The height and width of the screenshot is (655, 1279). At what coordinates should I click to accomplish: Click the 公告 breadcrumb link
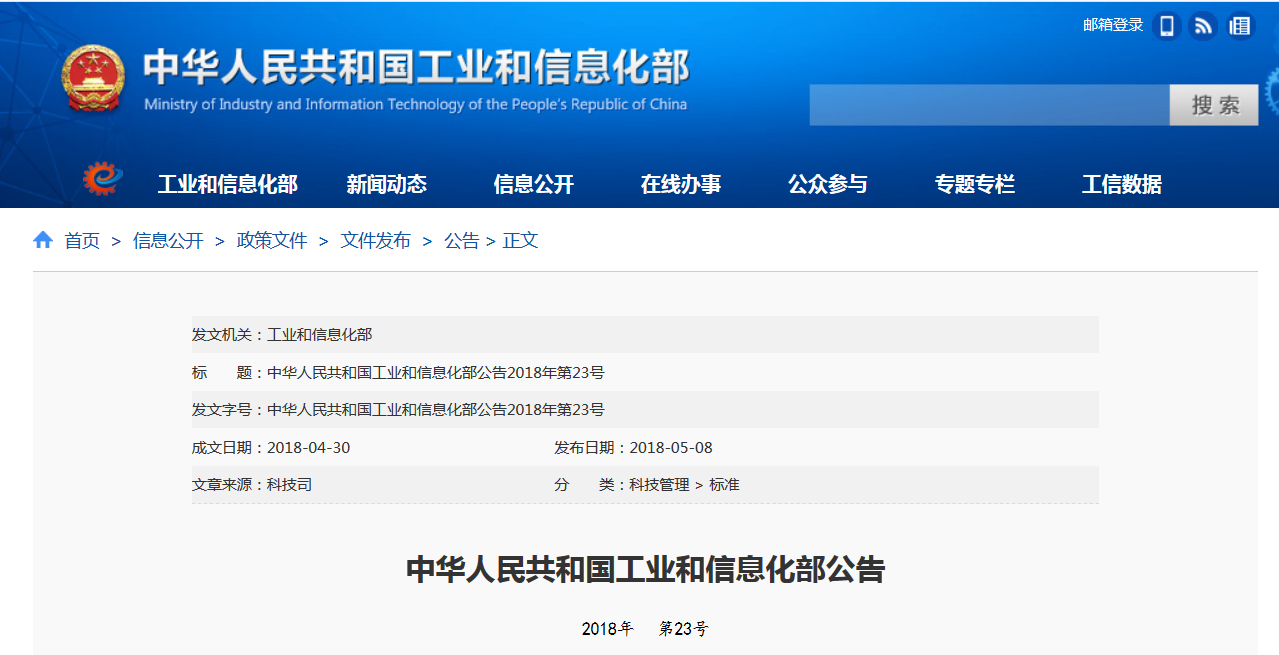pyautogui.click(x=461, y=241)
